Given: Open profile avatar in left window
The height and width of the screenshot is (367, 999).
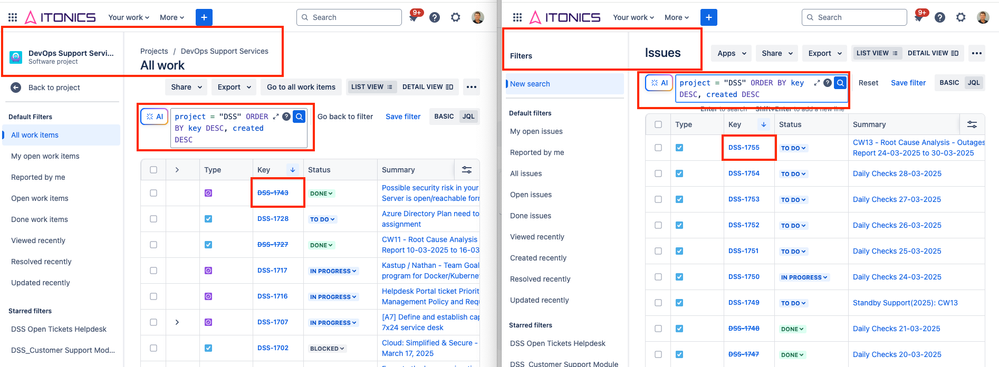Looking at the screenshot, I should pyautogui.click(x=478, y=17).
